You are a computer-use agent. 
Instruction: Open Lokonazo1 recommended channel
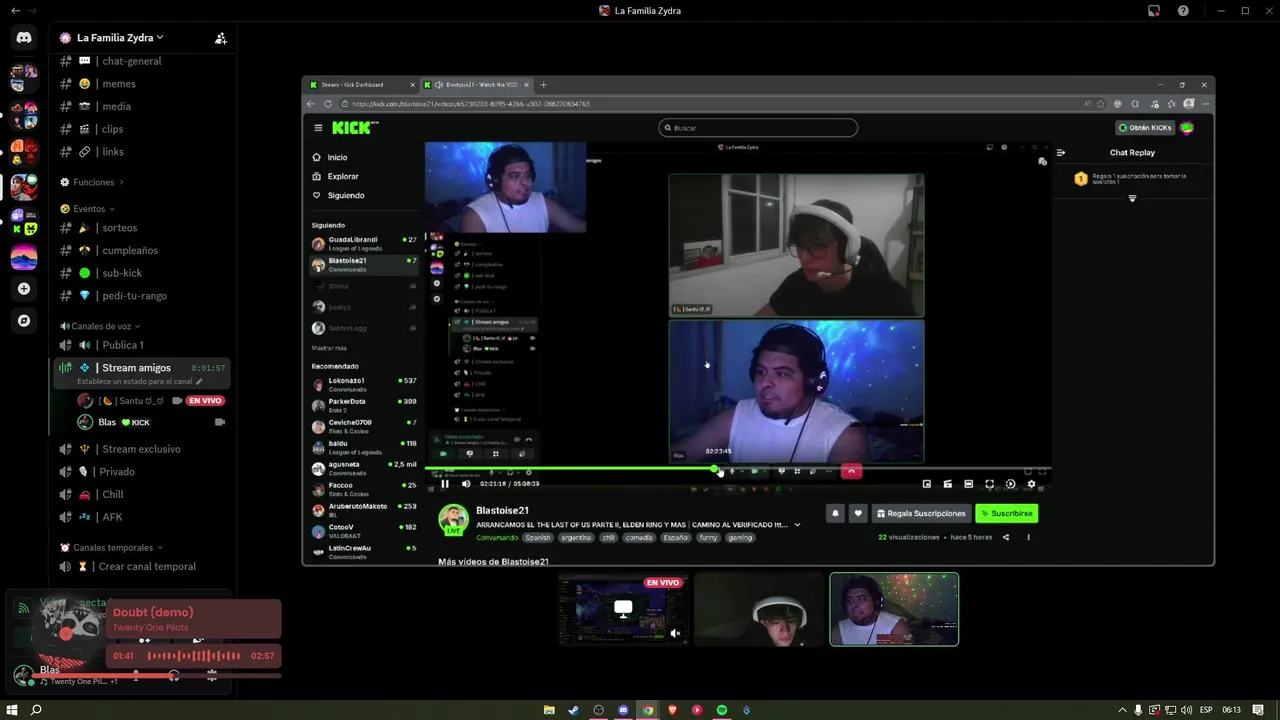pyautogui.click(x=364, y=384)
